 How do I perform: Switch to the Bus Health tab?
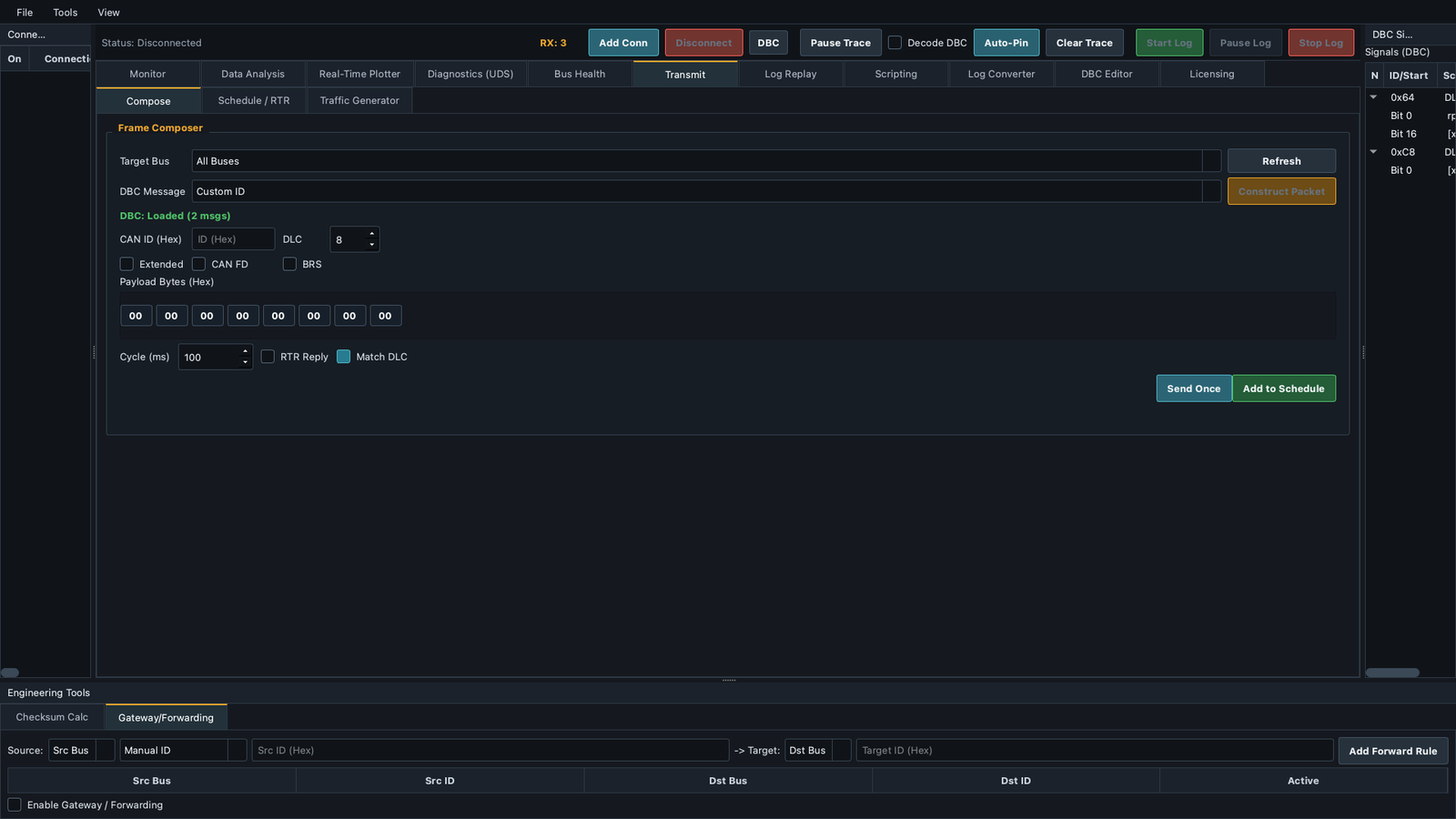tap(580, 75)
